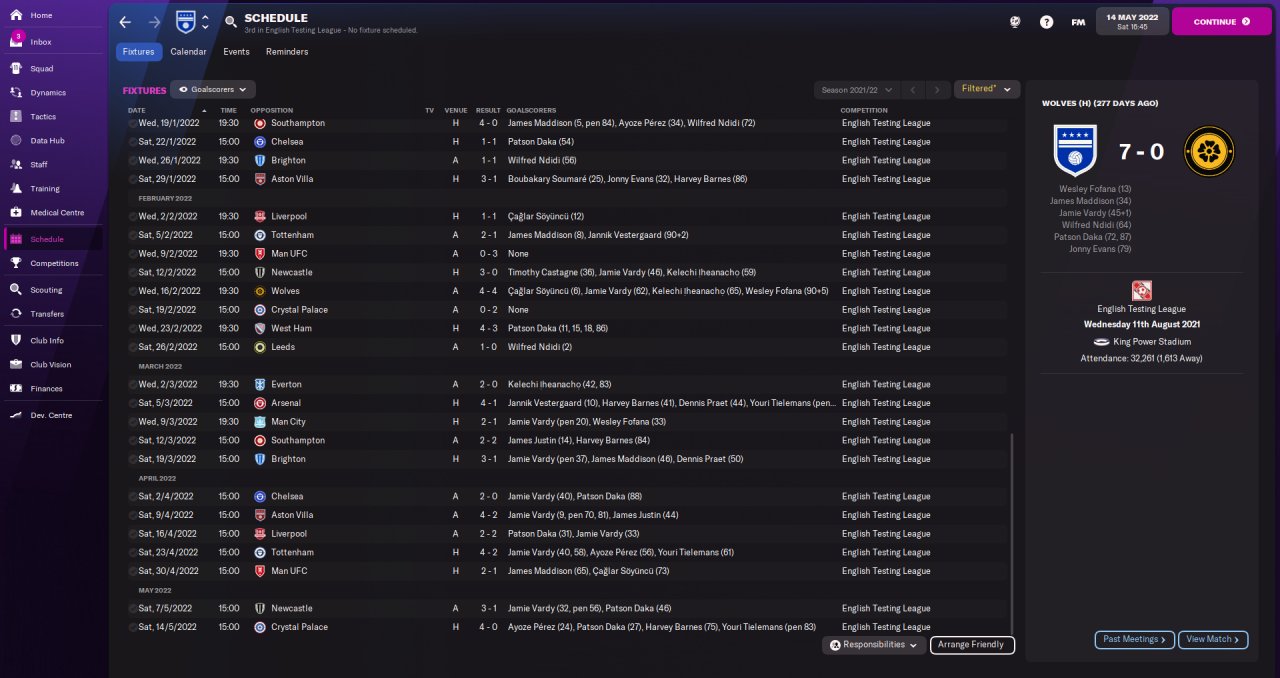Click the Arrange Friendly button
Screen dimensions: 1280x678
(x=972, y=645)
